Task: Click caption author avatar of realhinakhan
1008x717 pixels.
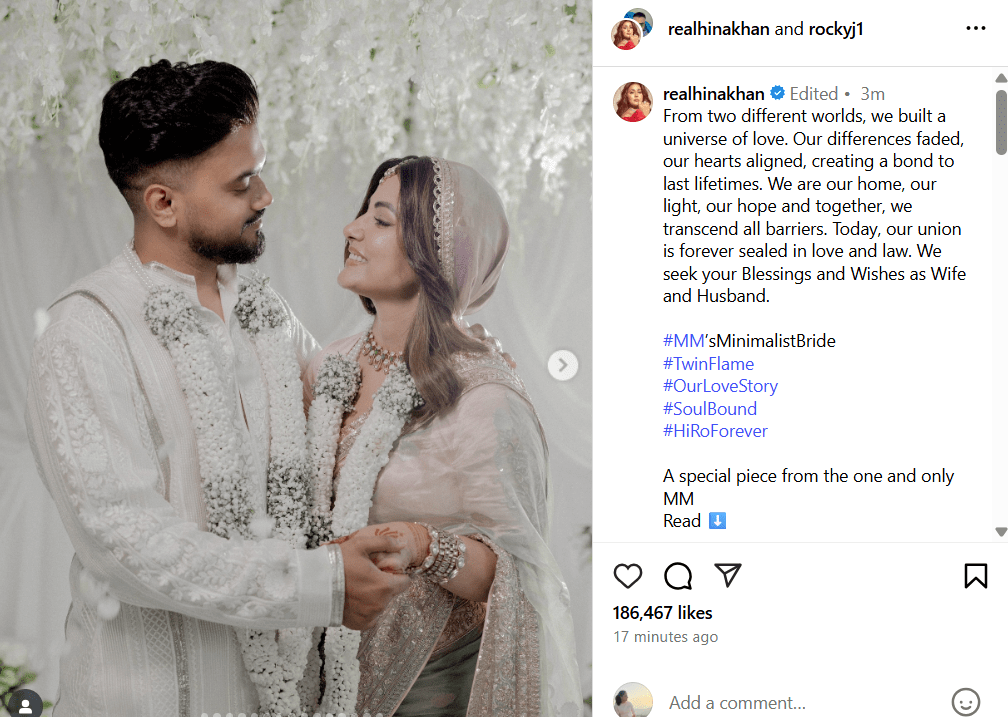Action: (x=633, y=102)
